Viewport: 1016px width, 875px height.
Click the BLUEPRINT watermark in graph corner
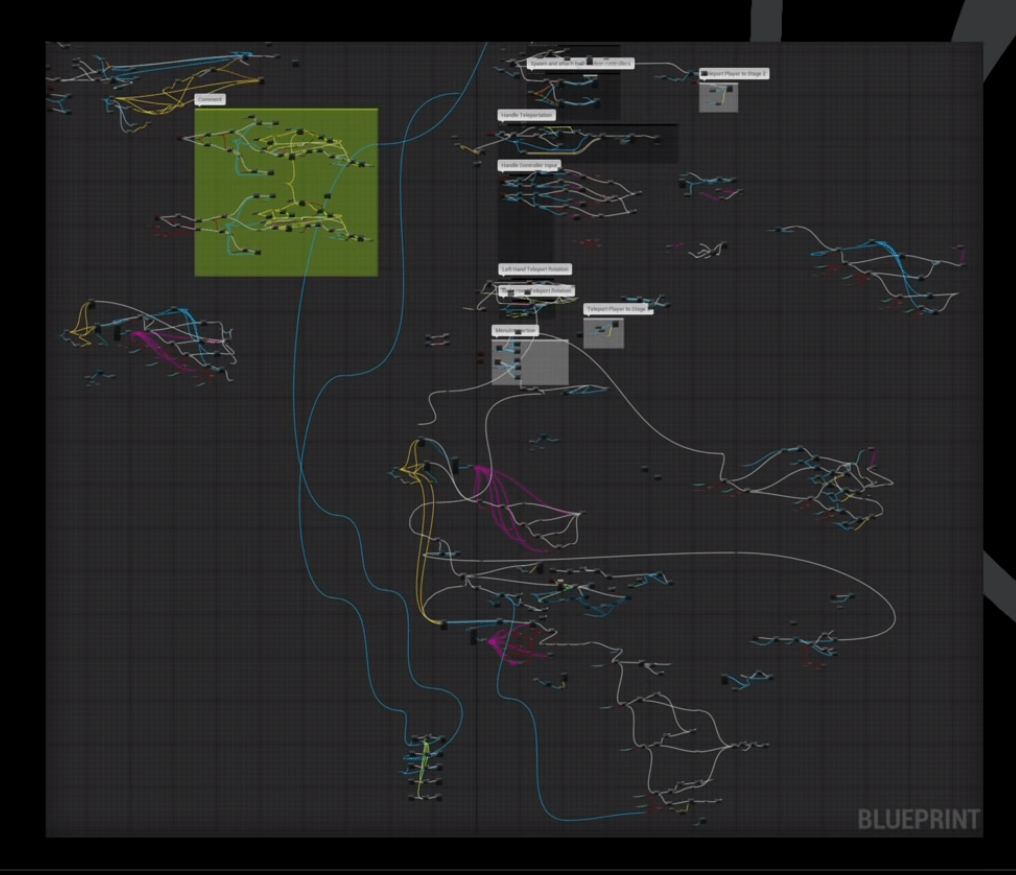click(x=918, y=819)
